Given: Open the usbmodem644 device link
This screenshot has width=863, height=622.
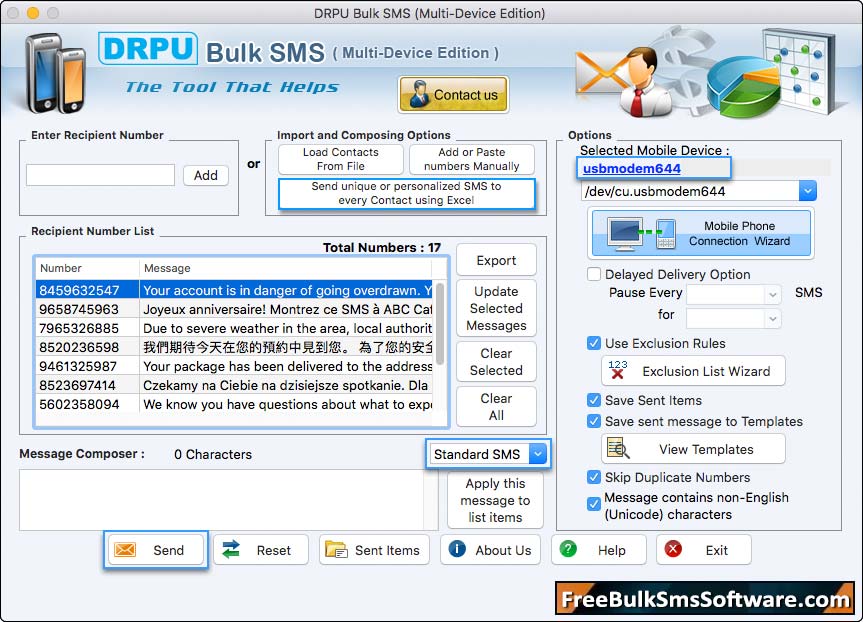Looking at the screenshot, I should (631, 168).
